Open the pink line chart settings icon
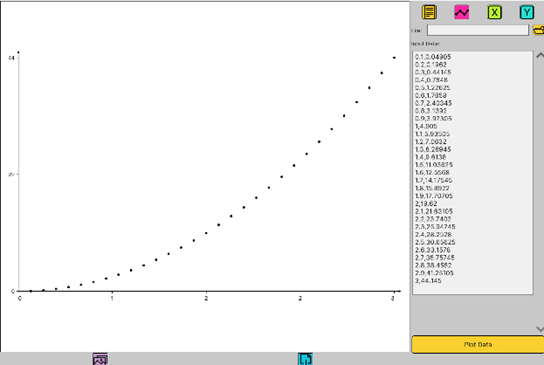544x365 pixels. (461, 12)
